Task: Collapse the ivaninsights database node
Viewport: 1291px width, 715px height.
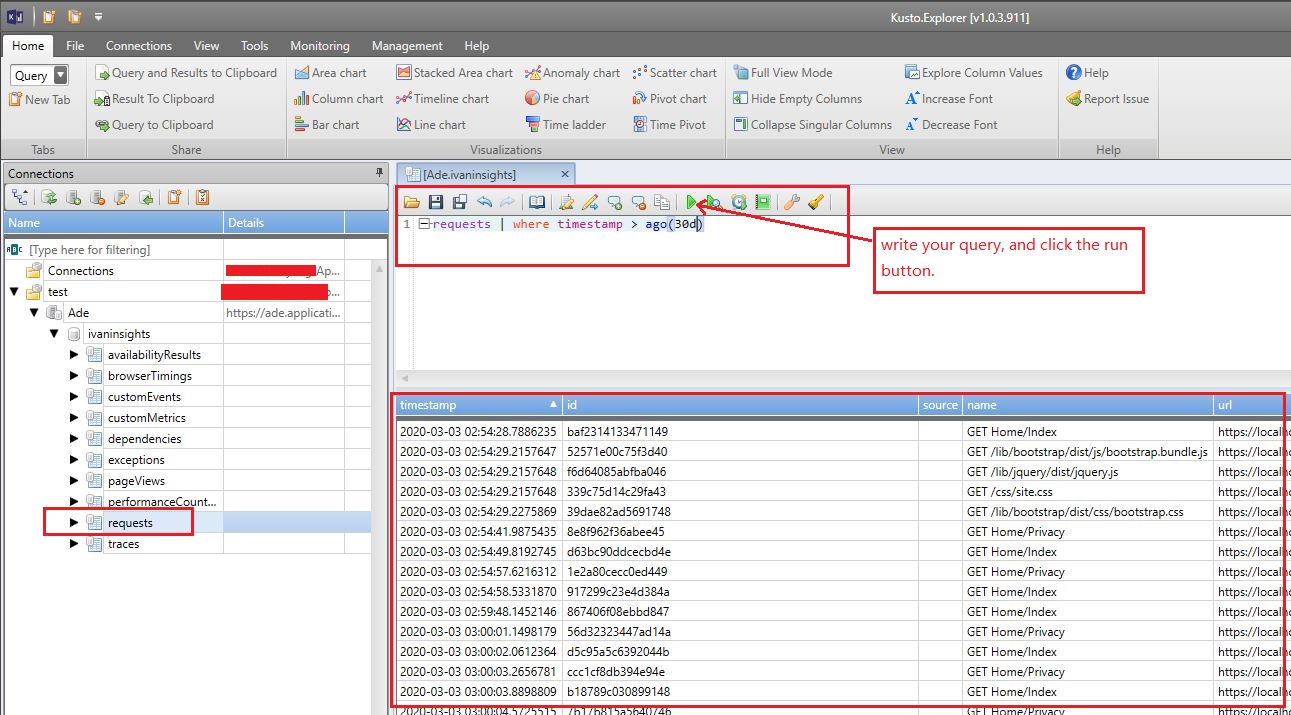Action: coord(55,334)
